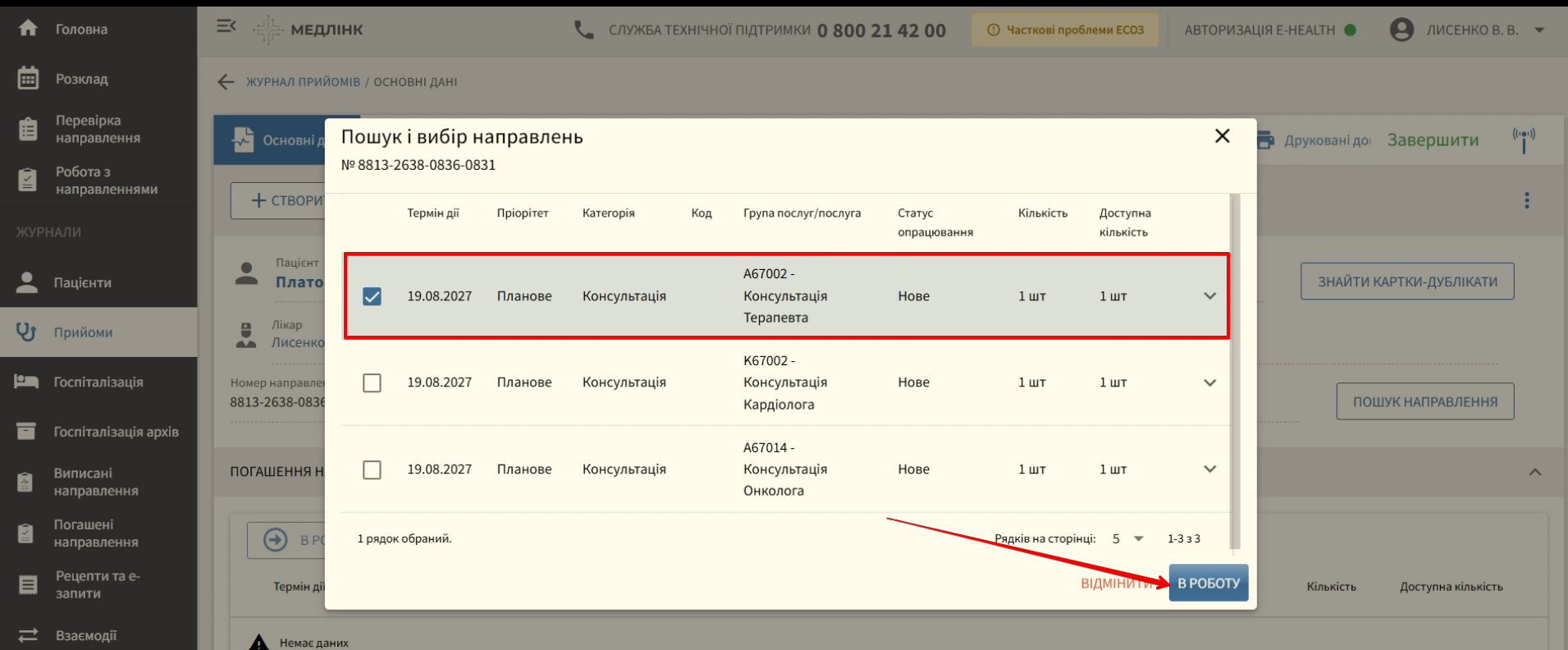This screenshot has width=1568, height=650.
Task: Check the Консультація Кардіолога row checkbox
Action: 372,383
